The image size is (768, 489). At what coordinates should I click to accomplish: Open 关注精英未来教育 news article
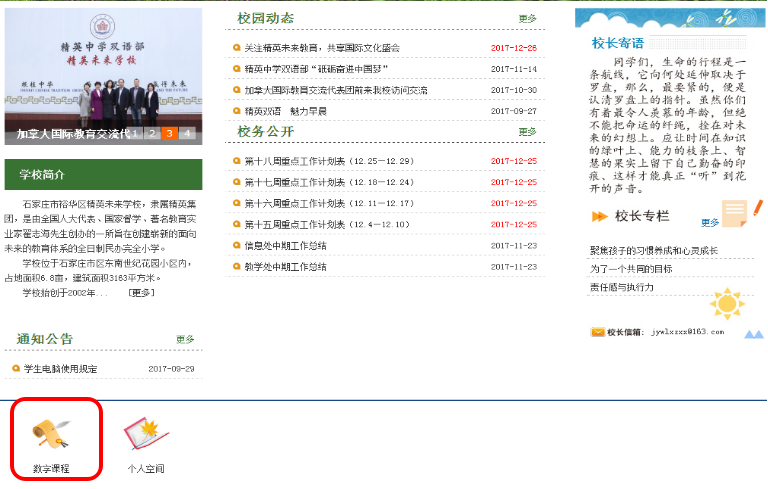tap(321, 48)
